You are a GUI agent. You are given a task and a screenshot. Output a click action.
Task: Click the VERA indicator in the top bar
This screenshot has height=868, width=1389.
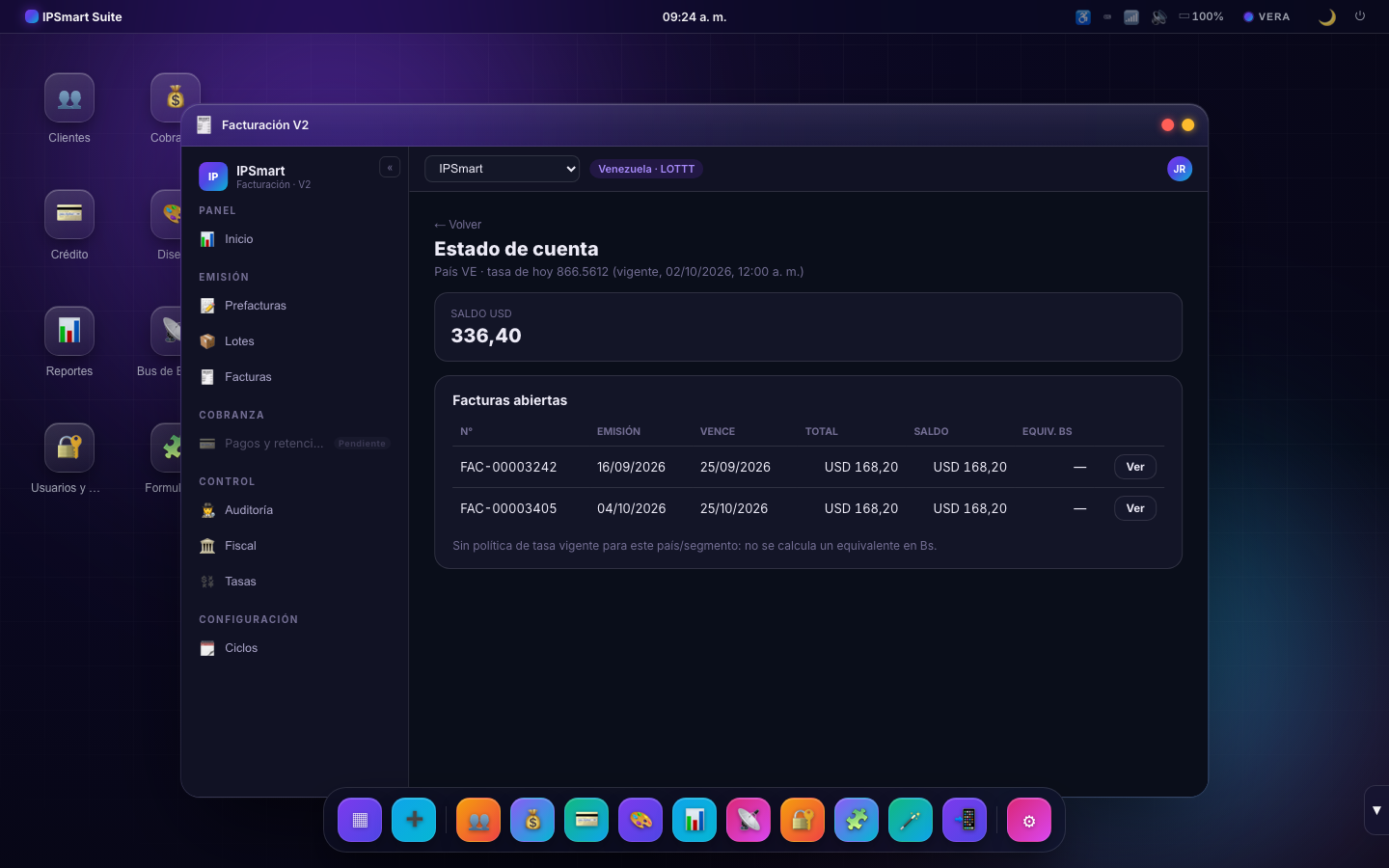pos(1266,16)
